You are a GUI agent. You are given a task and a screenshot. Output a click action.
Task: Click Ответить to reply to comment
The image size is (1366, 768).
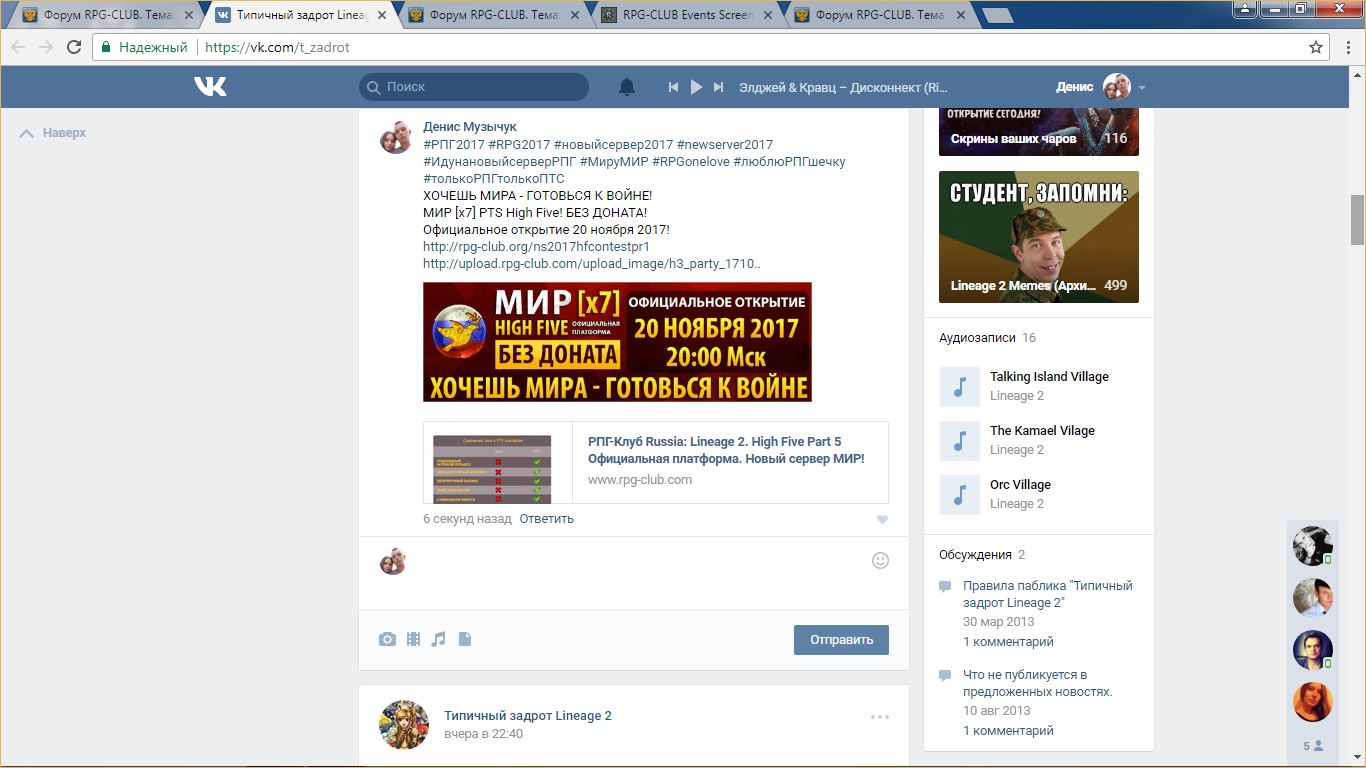click(547, 519)
